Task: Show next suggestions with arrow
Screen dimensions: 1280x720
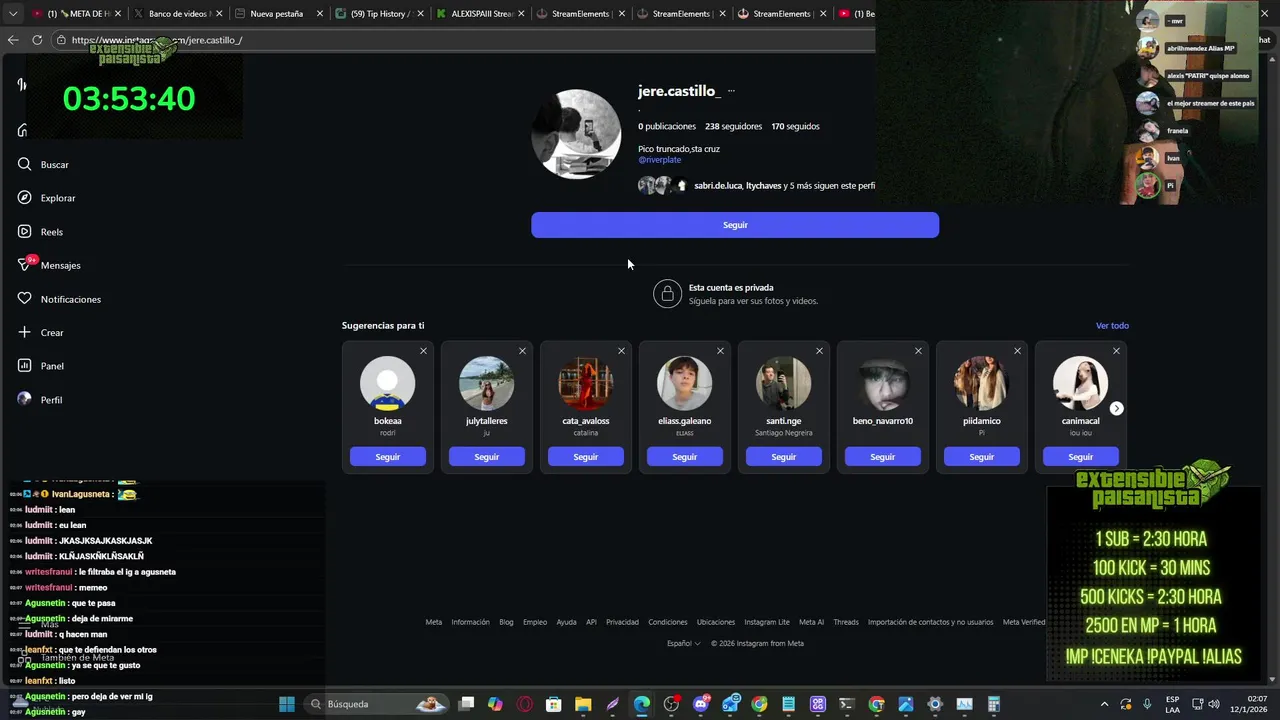Action: point(1116,408)
